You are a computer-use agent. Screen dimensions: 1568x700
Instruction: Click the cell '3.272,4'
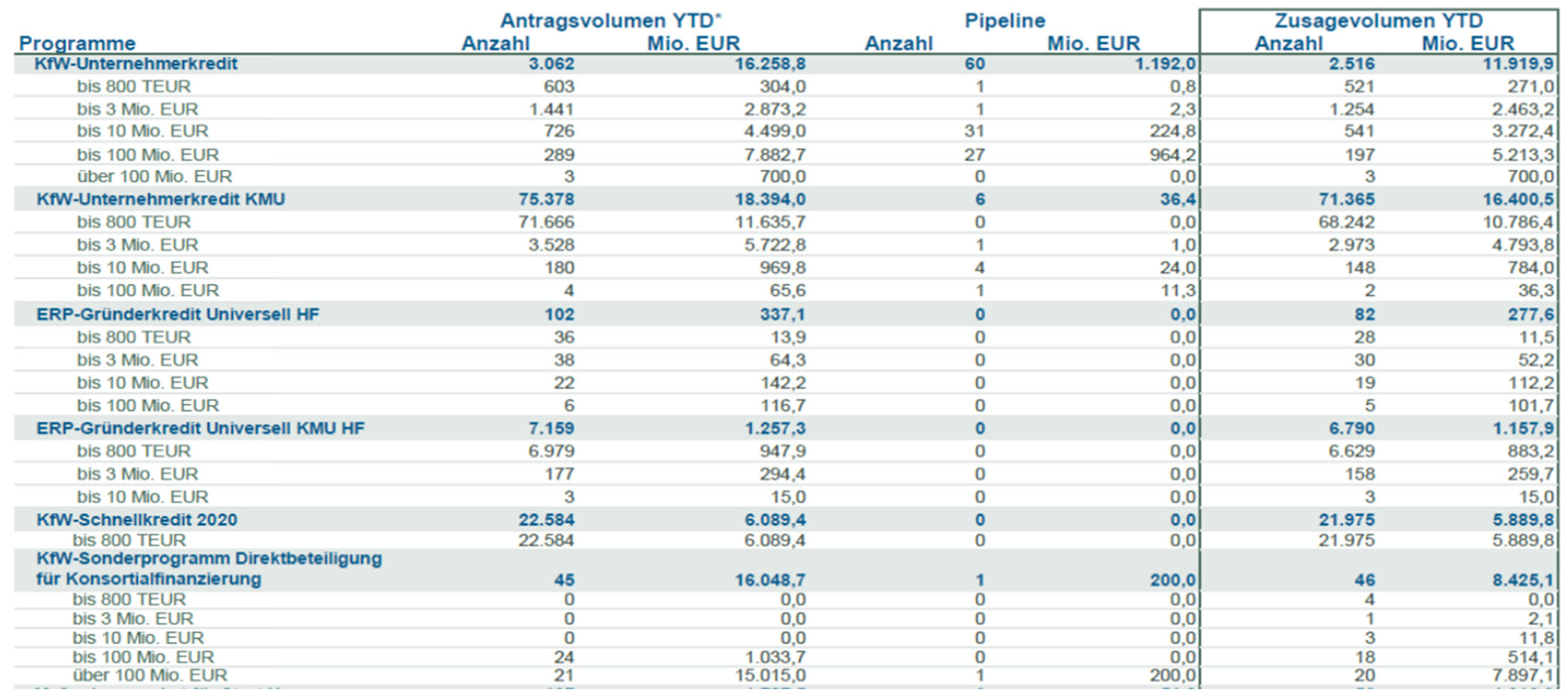tap(1524, 131)
